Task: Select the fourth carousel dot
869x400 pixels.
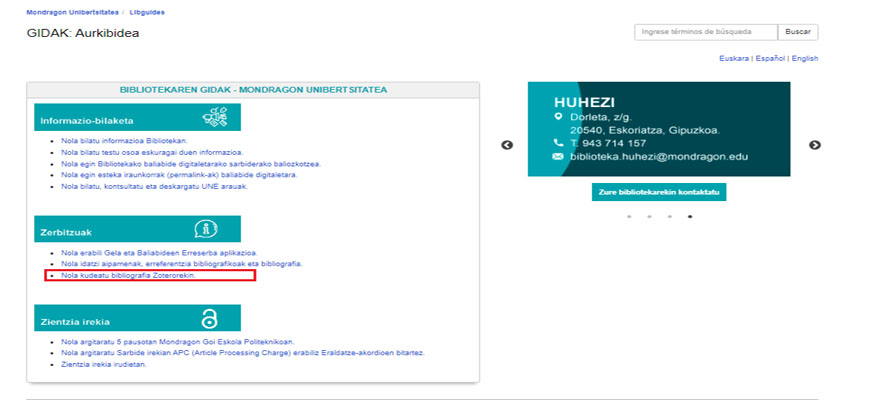Action: click(x=689, y=217)
